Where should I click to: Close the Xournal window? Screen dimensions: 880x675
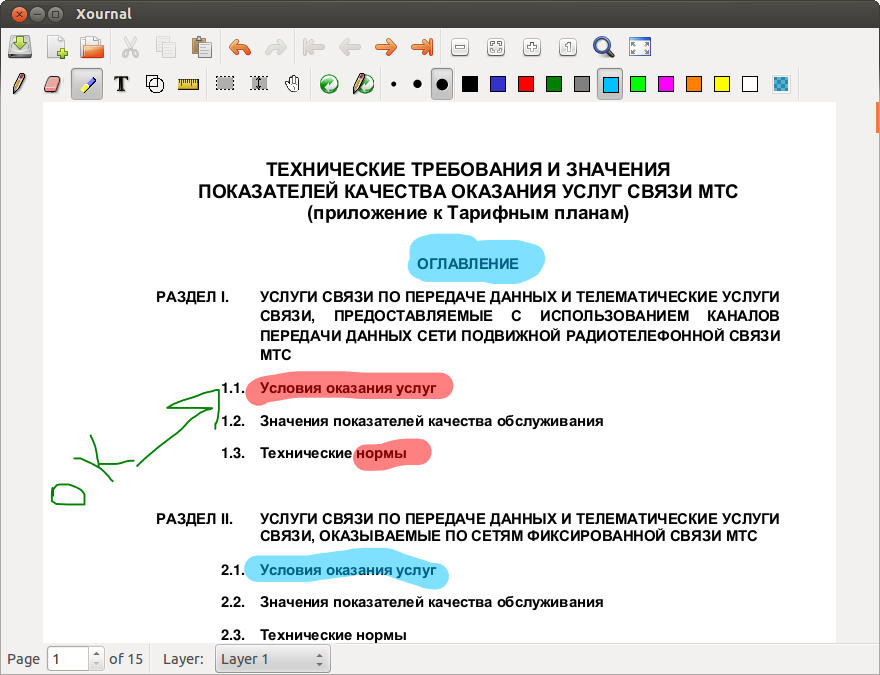pos(19,13)
